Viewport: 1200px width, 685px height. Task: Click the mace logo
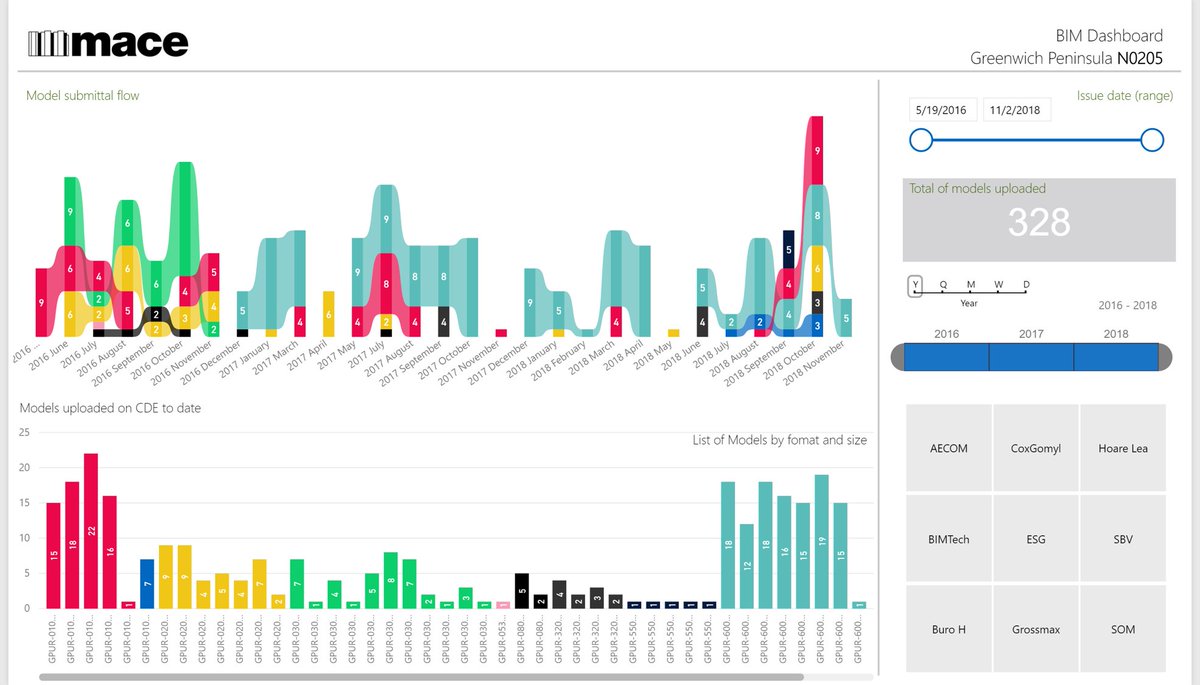click(x=108, y=42)
